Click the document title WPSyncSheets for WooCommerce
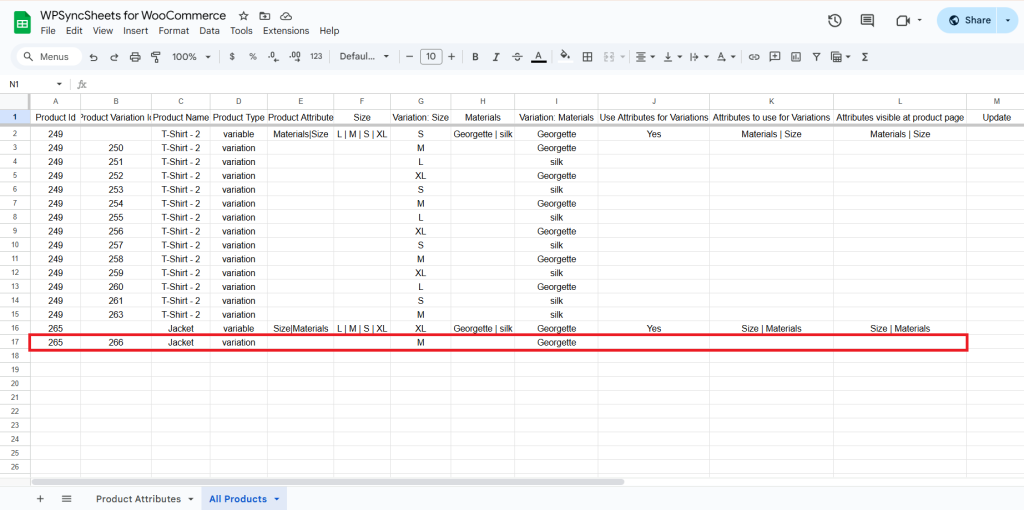 coord(133,16)
